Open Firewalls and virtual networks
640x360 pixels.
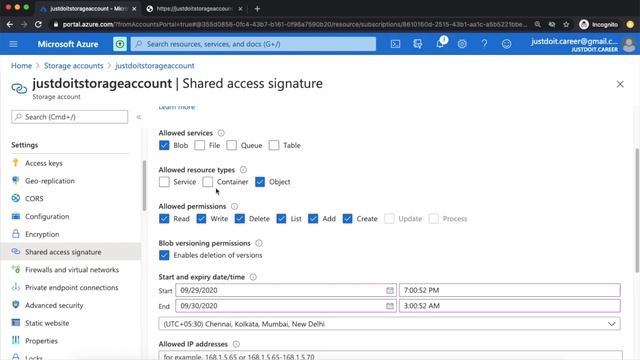pyautogui.click(x=72, y=270)
